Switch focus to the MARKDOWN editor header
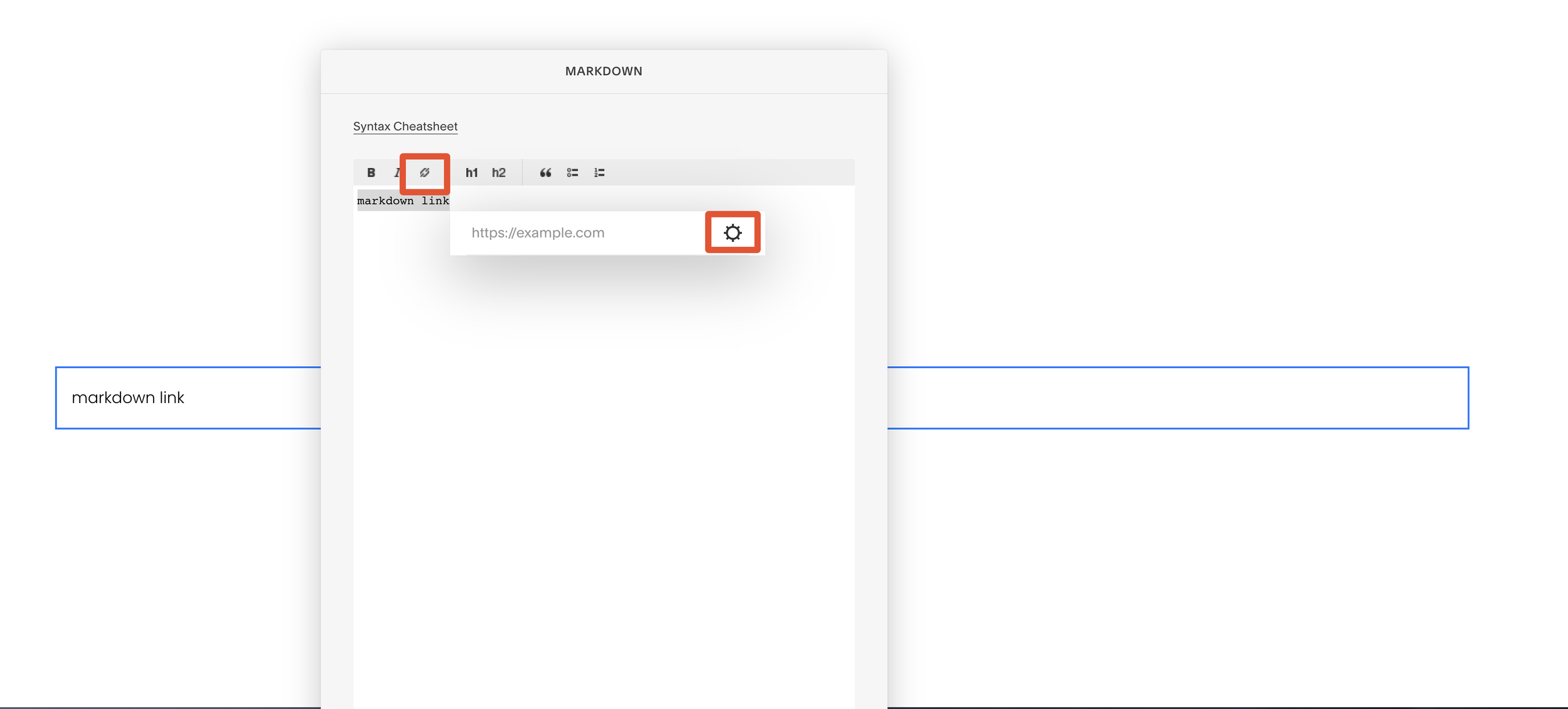Image resolution: width=1568 pixels, height=709 pixels. click(x=603, y=71)
